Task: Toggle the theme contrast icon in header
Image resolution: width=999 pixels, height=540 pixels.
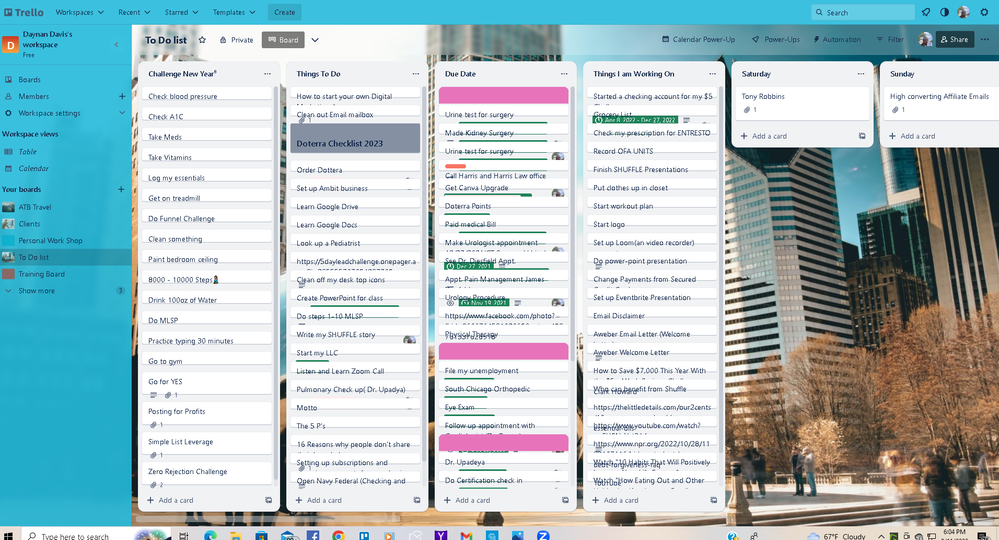Action: (x=944, y=12)
